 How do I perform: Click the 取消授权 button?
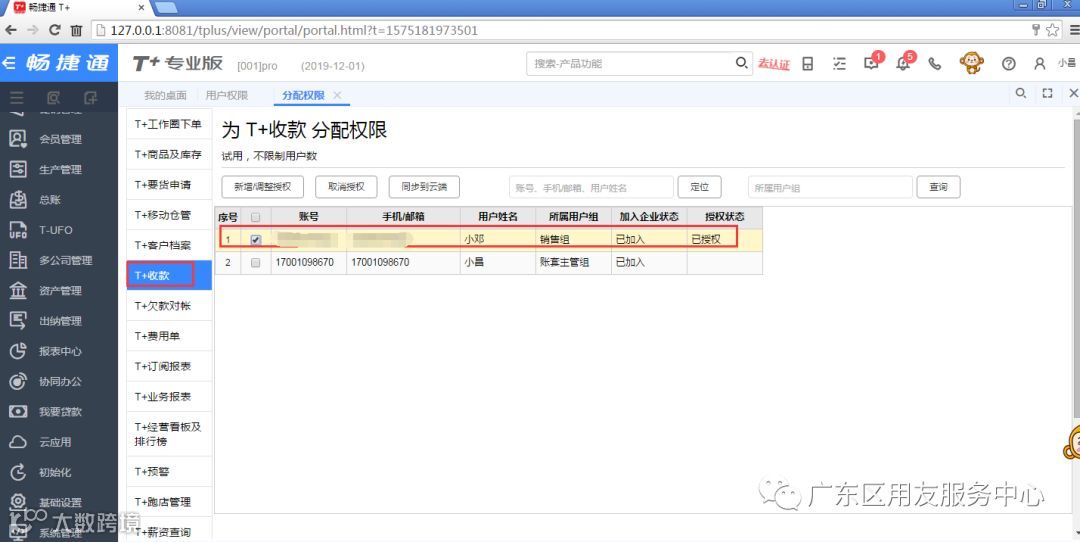[x=346, y=187]
